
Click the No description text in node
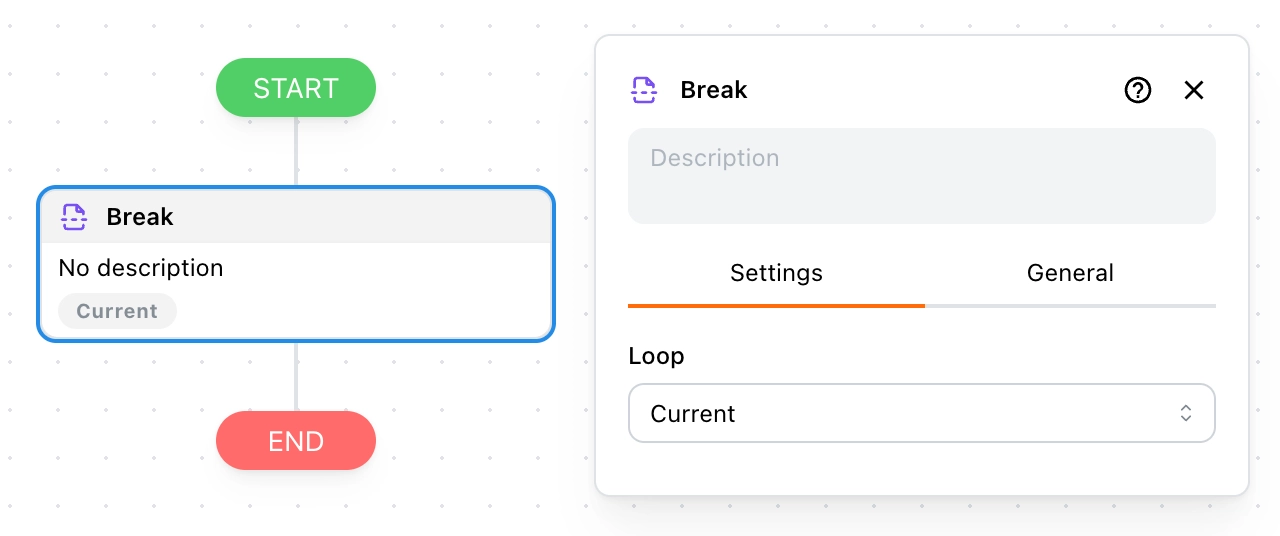[141, 268]
